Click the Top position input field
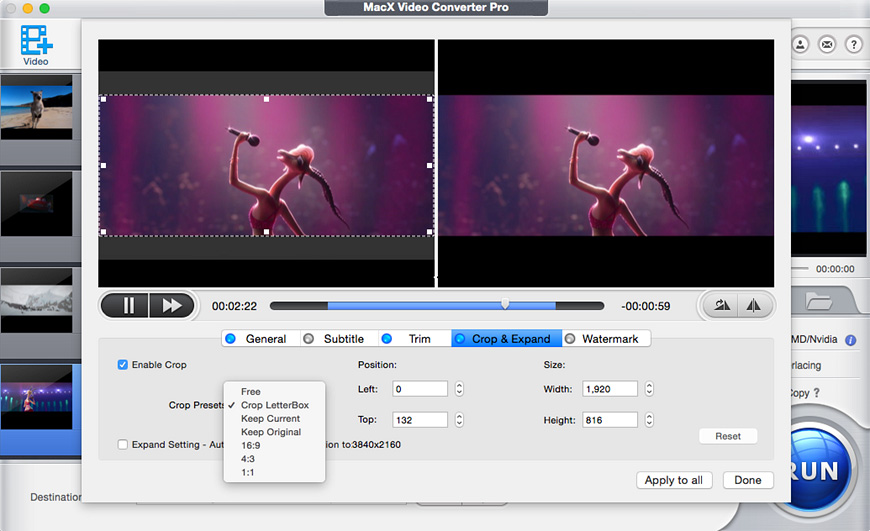Screen dimensions: 870x531 click(x=420, y=420)
